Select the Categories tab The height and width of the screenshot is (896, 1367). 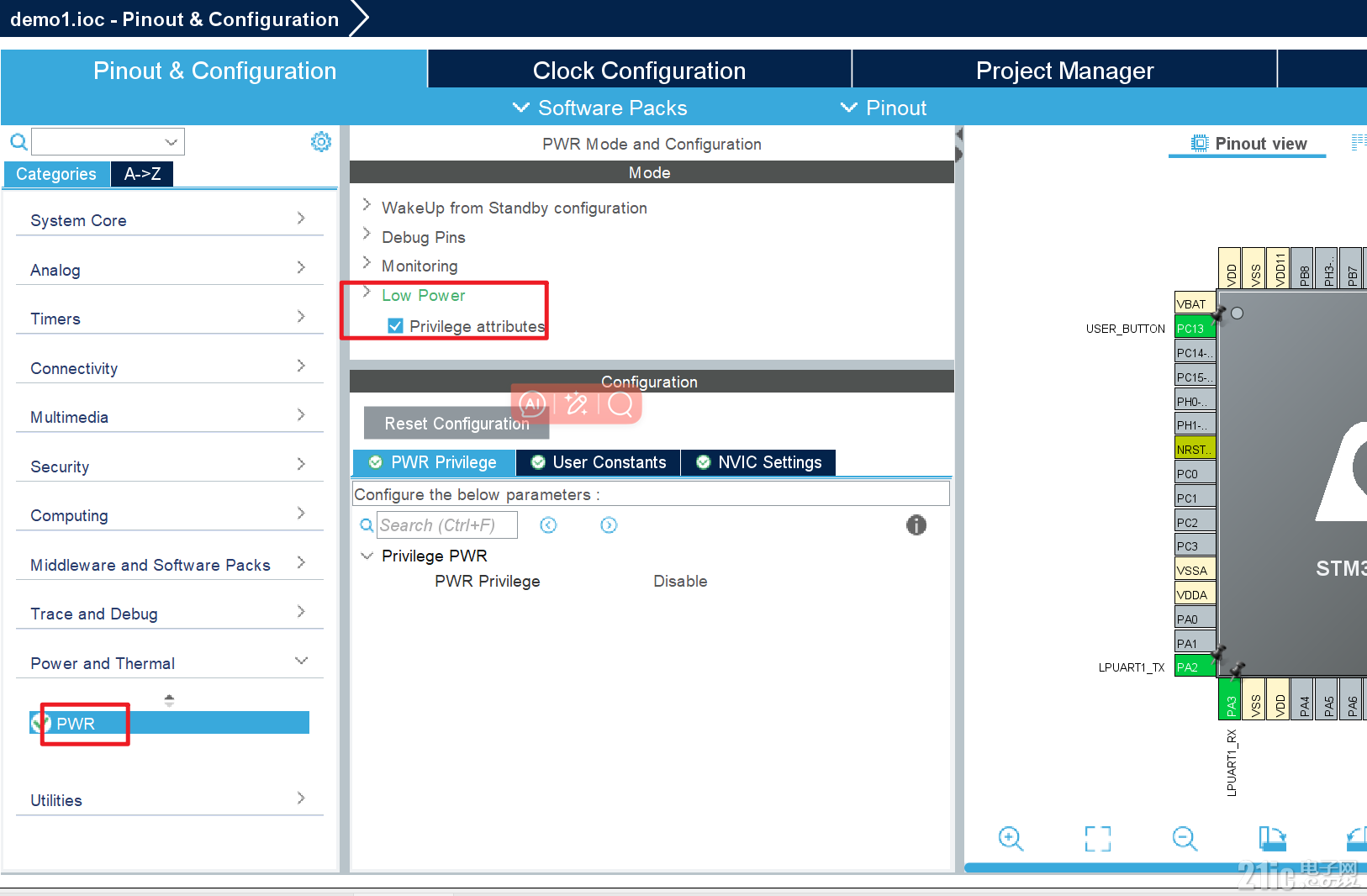pos(56,174)
